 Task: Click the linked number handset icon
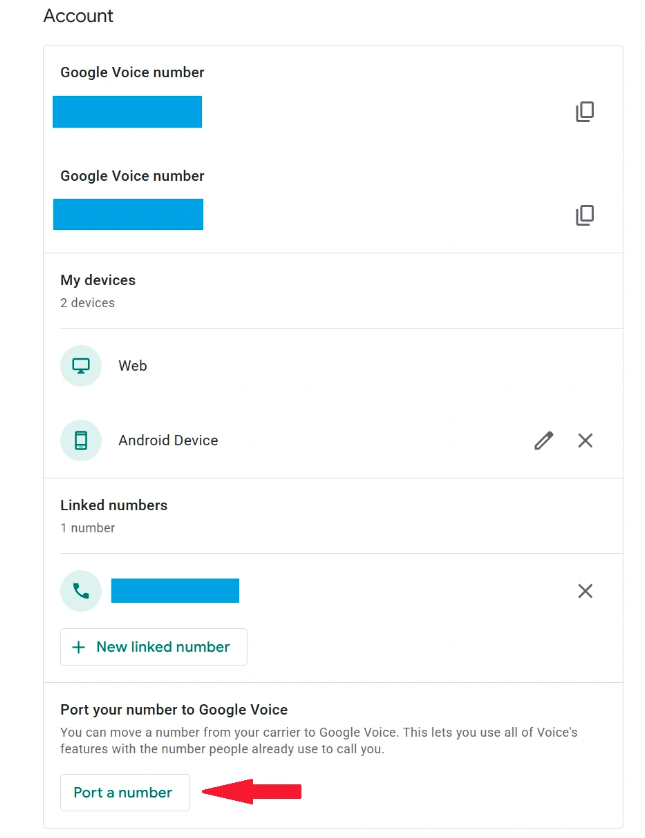point(81,591)
